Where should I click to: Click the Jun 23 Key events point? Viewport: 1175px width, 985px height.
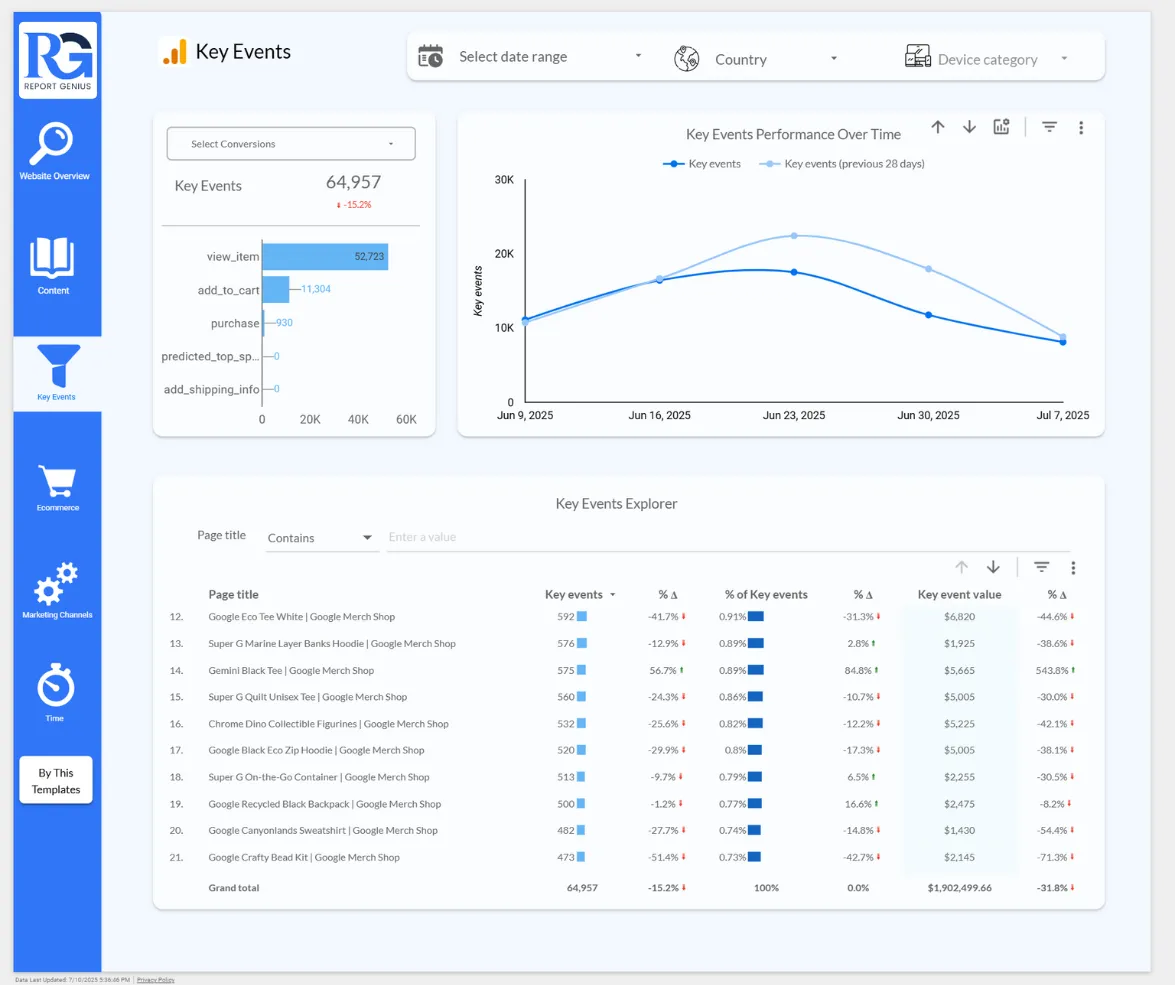(x=794, y=272)
